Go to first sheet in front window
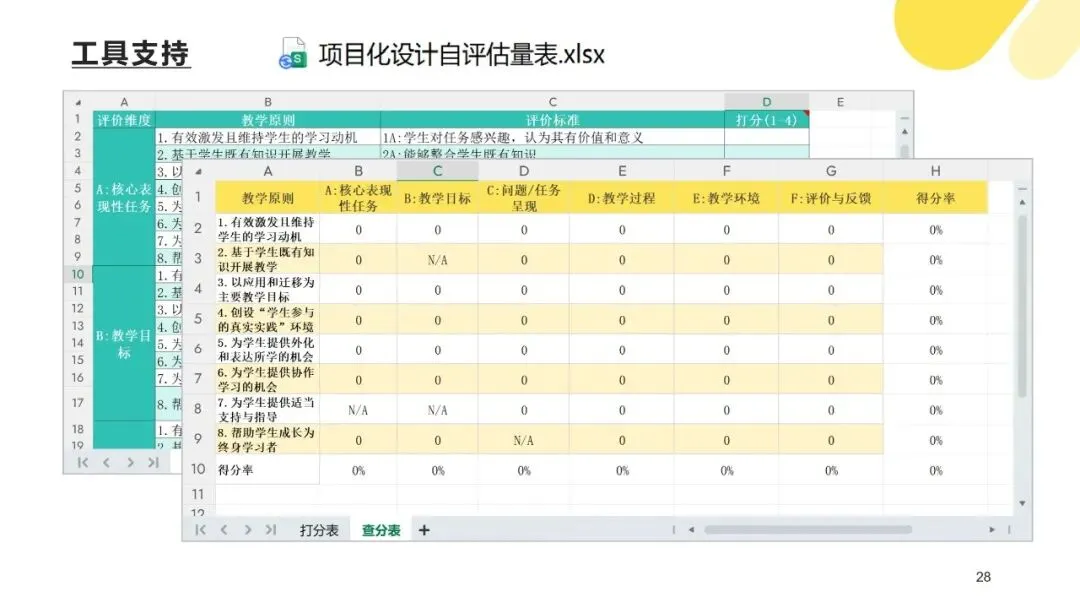The width and height of the screenshot is (1080, 608). coord(200,530)
